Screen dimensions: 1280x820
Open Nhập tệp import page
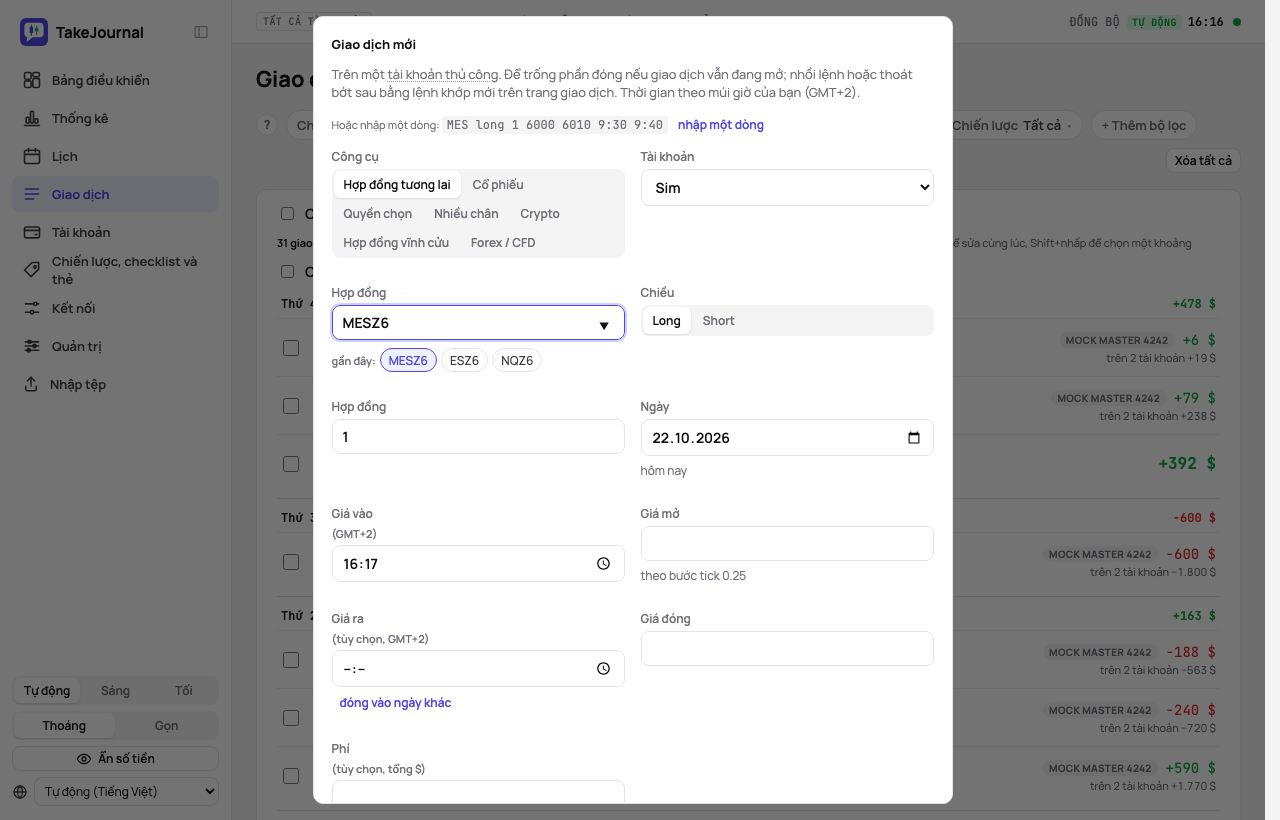(115, 384)
